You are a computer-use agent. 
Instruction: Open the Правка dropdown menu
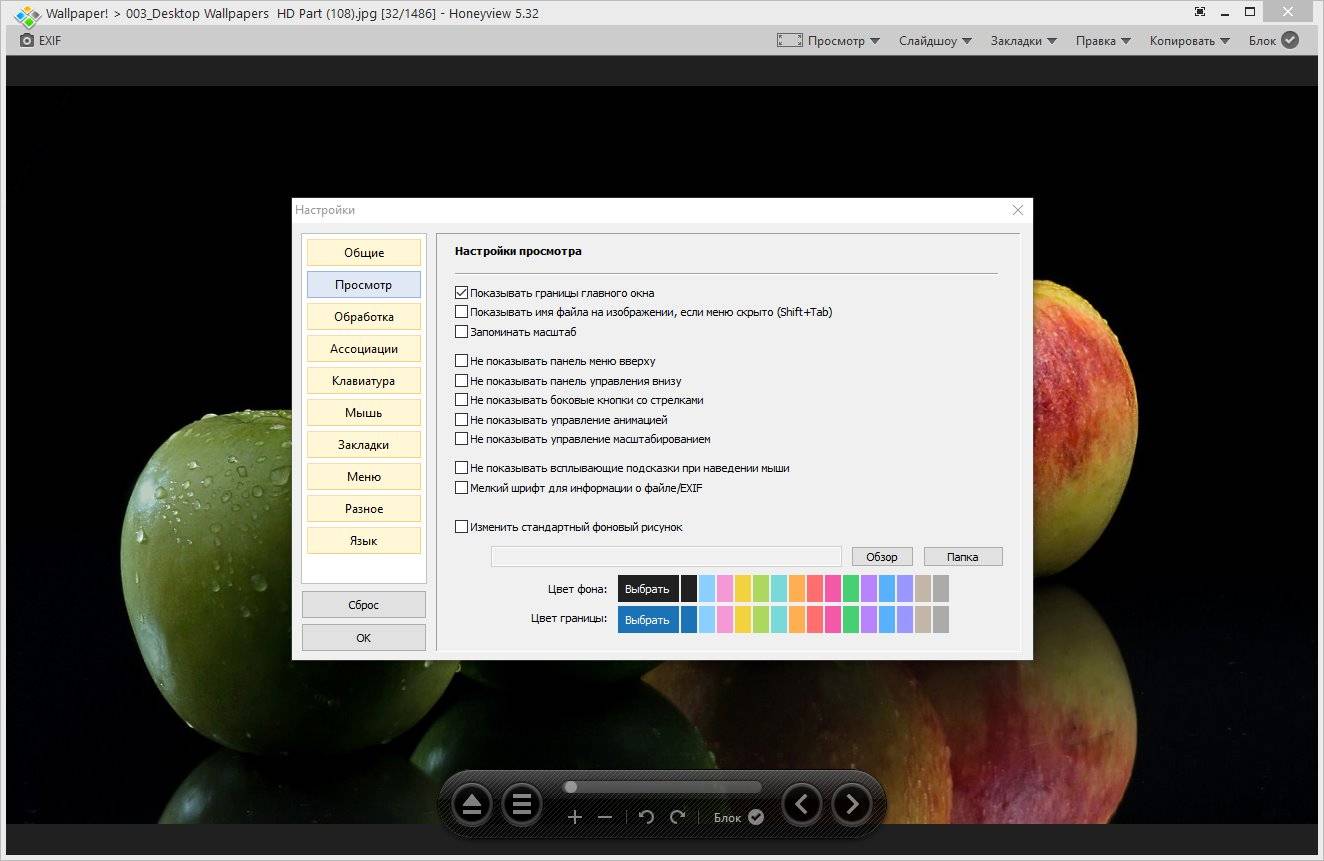1104,41
